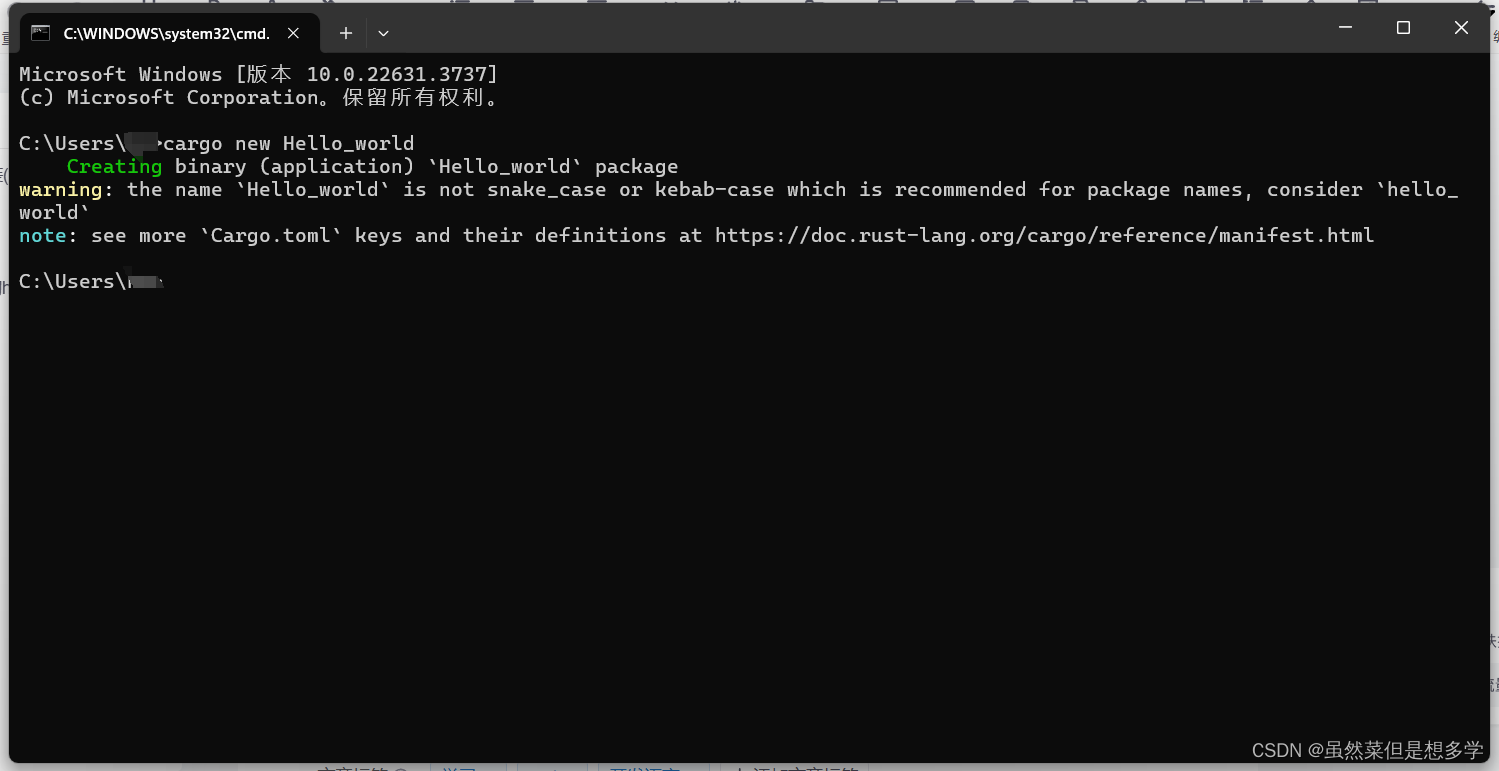Click the Cargo.toml keys mention in note line
The width and height of the screenshot is (1499, 771).
click(x=270, y=235)
